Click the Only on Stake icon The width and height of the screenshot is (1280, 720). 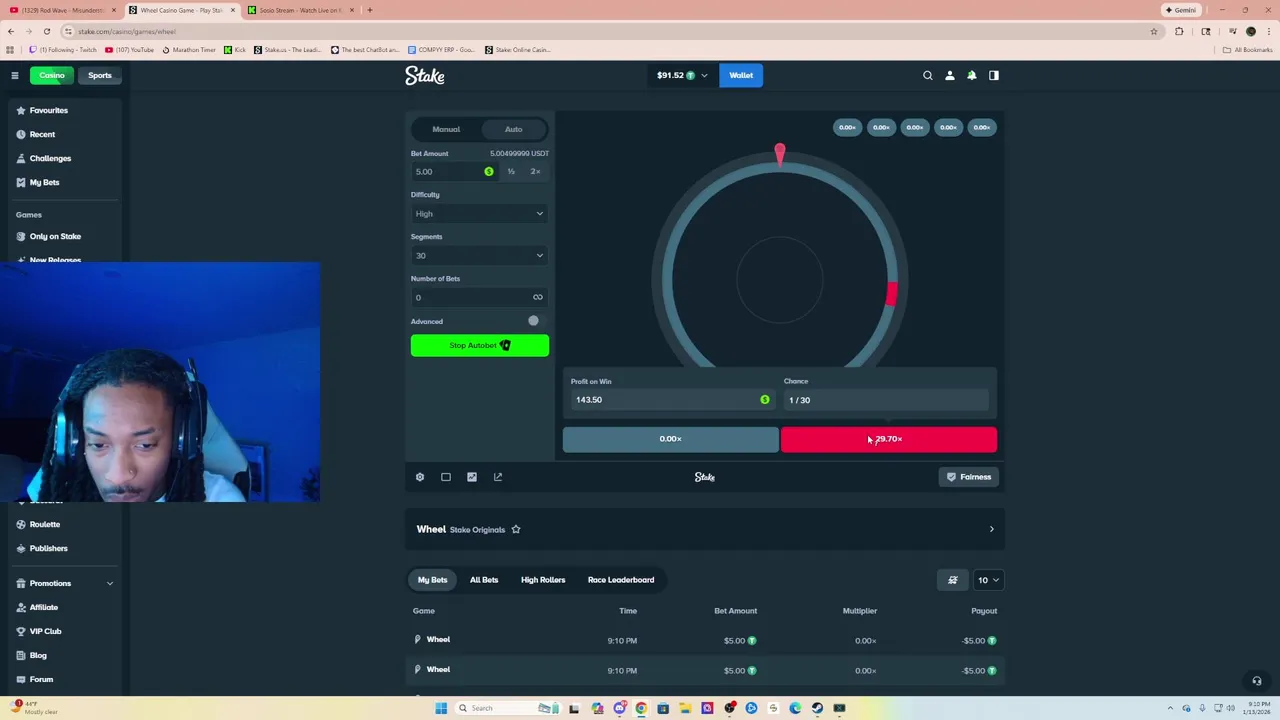pyautogui.click(x=21, y=236)
